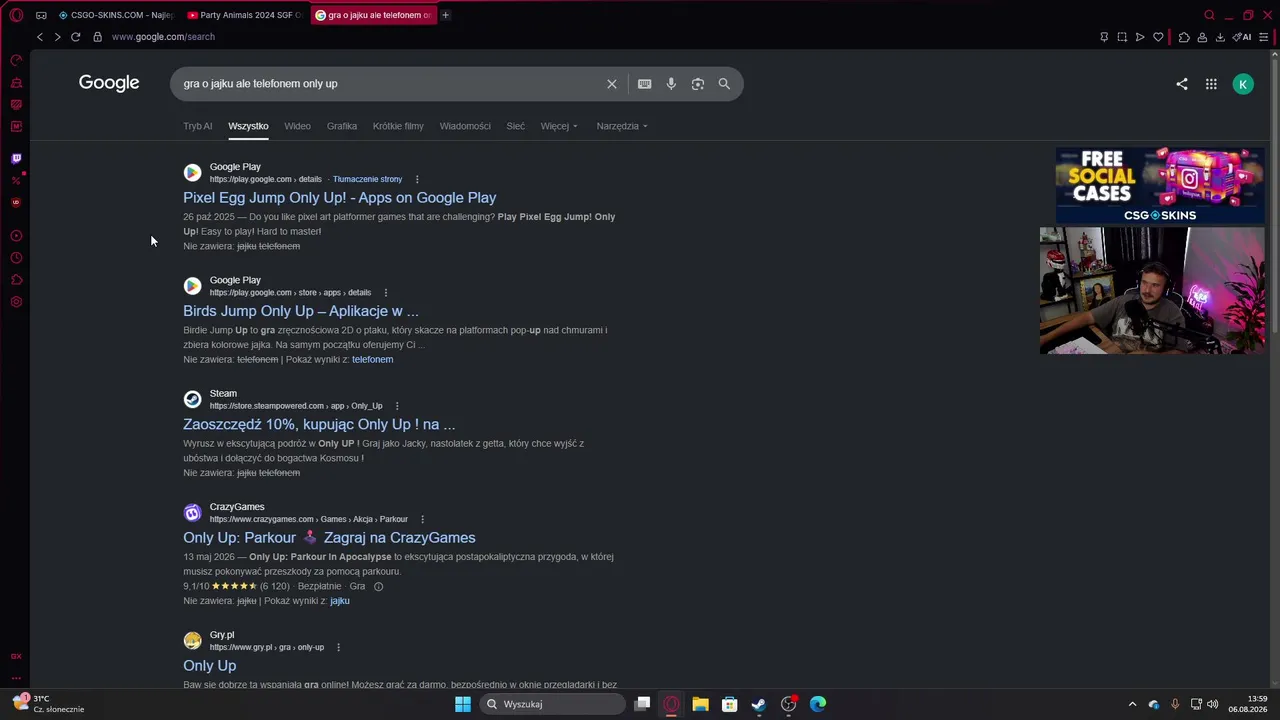Clear the Google search query
The height and width of the screenshot is (720, 1280).
612,84
